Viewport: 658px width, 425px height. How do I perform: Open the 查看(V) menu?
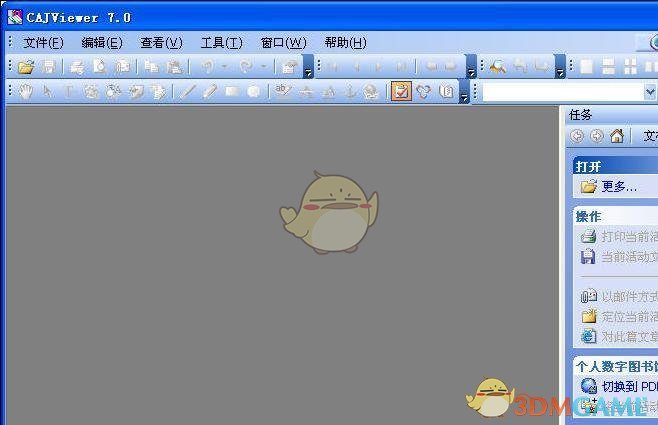pos(162,42)
